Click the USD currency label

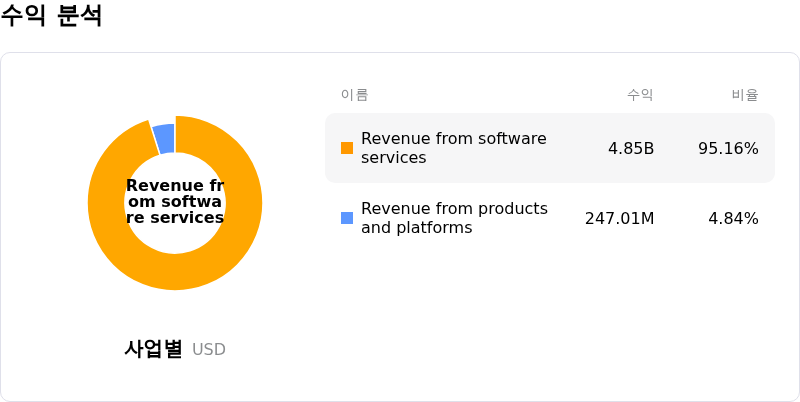coord(209,349)
